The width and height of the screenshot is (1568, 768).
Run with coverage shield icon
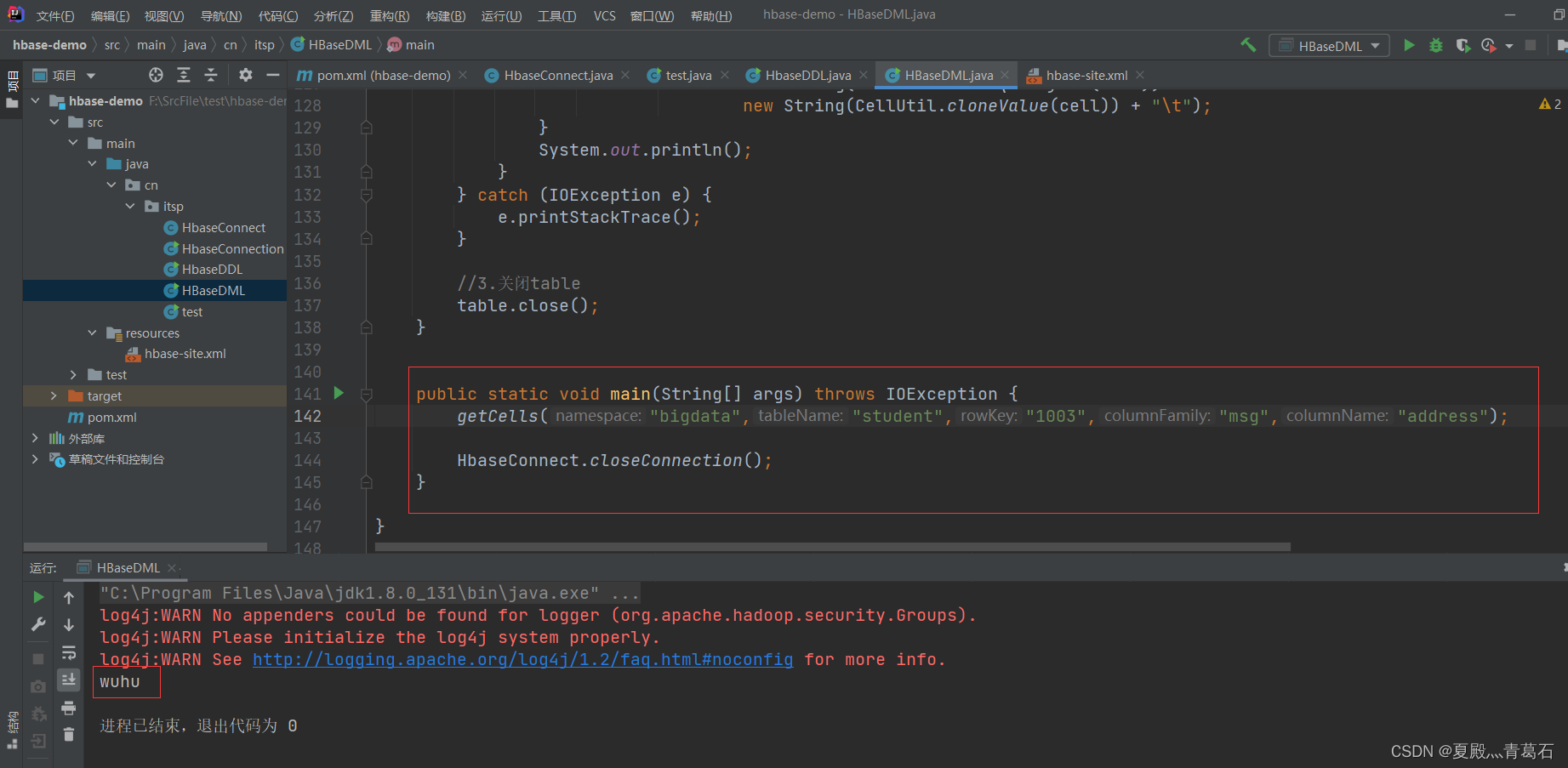point(1463,45)
